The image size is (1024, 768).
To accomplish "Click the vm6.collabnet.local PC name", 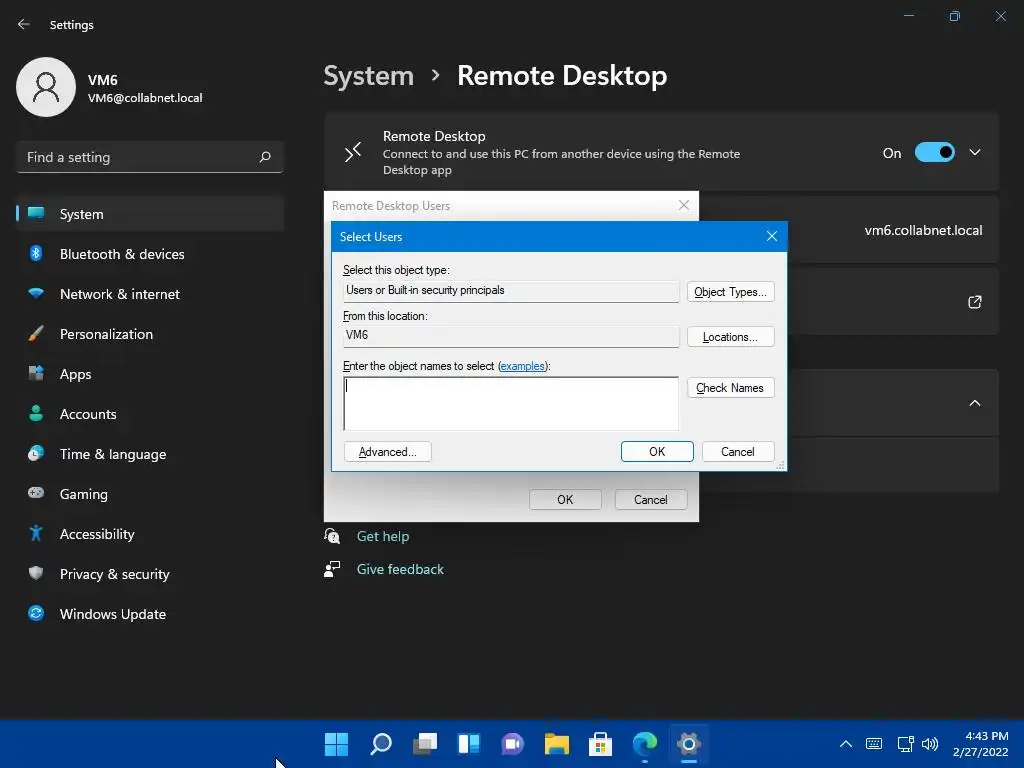I will click(x=923, y=231).
